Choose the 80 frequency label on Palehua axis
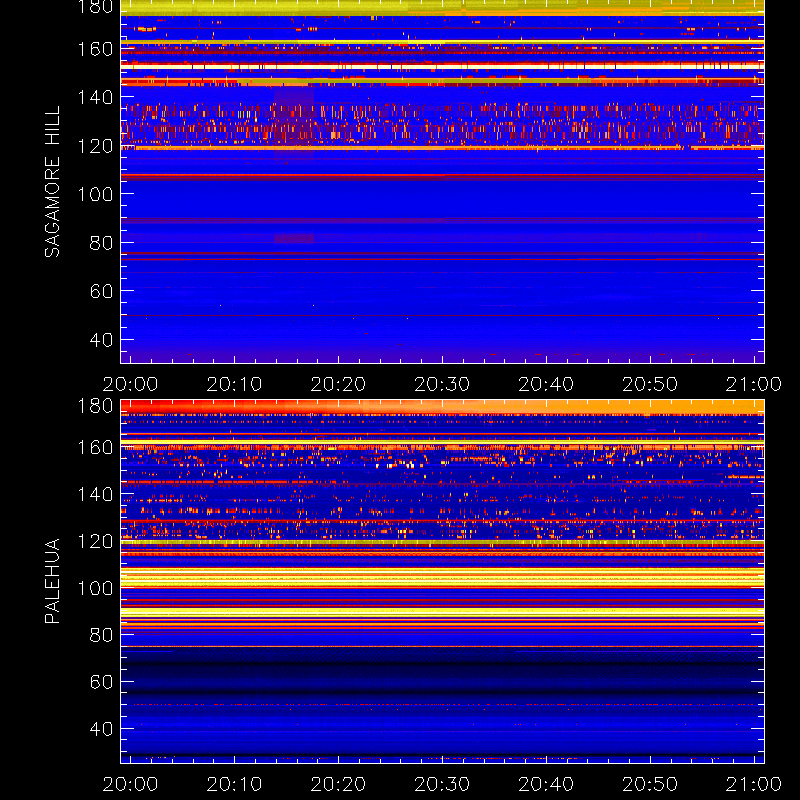Image resolution: width=800 pixels, height=800 pixels. point(101,635)
